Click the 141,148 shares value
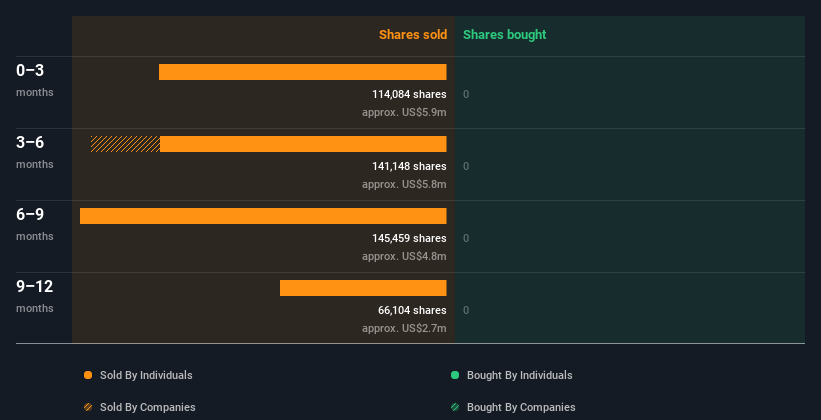The height and width of the screenshot is (420, 821). click(409, 166)
